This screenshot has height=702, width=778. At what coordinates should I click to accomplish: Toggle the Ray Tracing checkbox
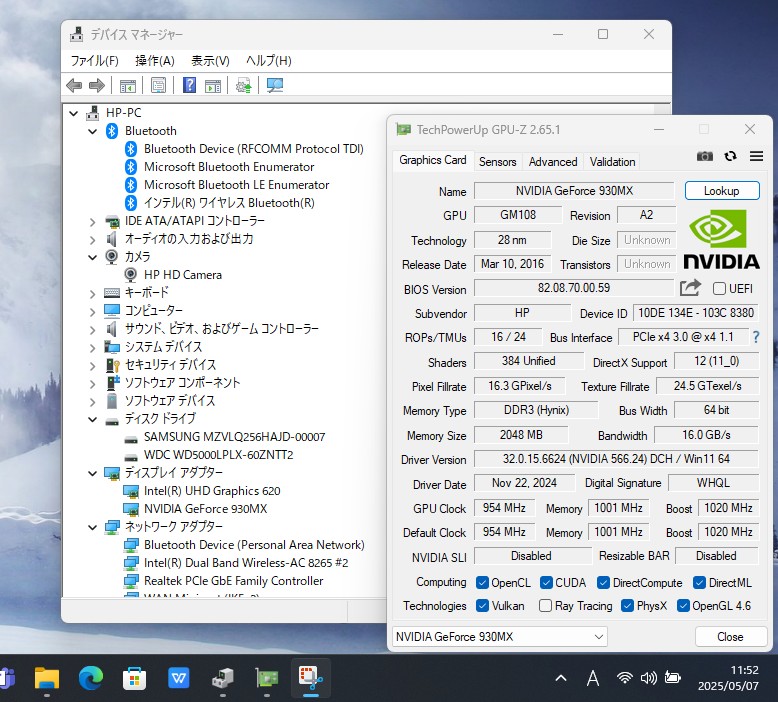[x=545, y=606]
